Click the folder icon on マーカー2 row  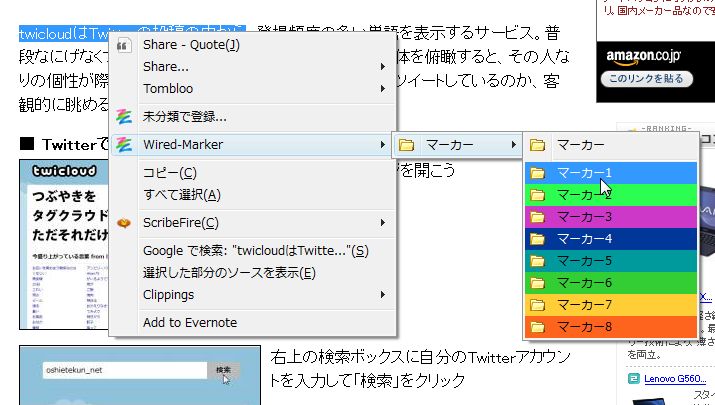click(x=538, y=195)
